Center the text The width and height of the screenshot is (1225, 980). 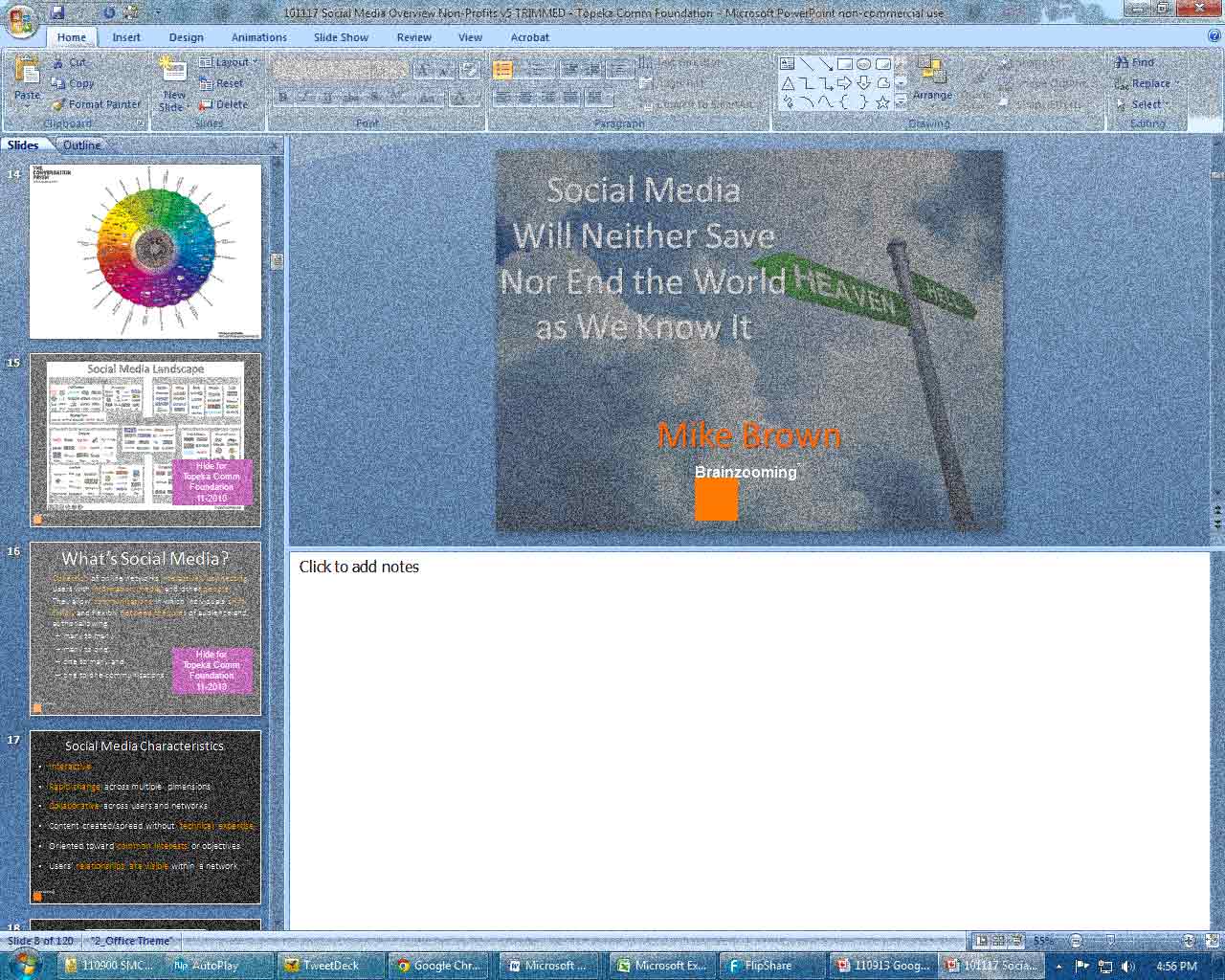pyautogui.click(x=525, y=98)
